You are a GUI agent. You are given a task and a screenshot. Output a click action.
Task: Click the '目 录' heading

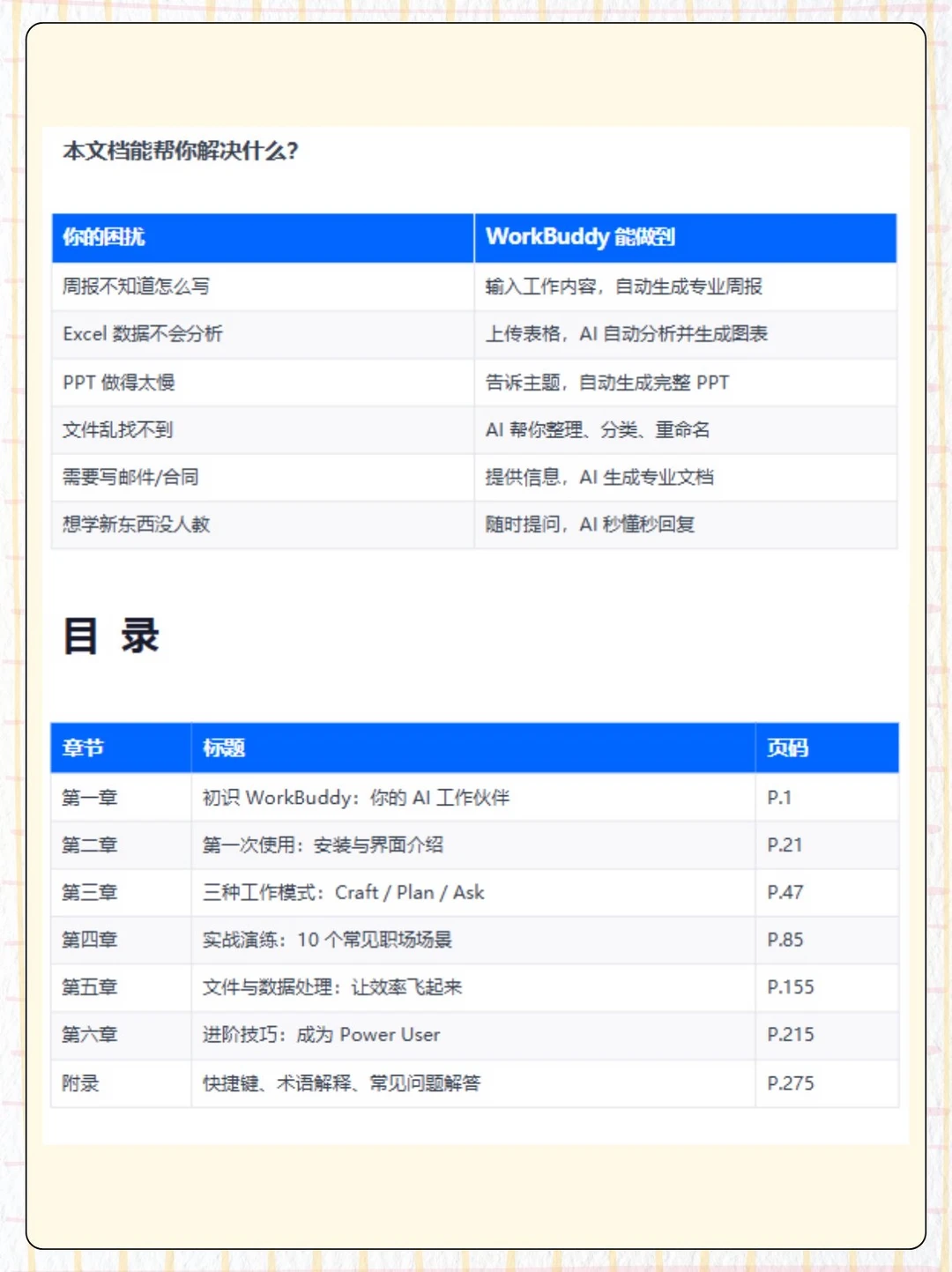pyautogui.click(x=111, y=636)
